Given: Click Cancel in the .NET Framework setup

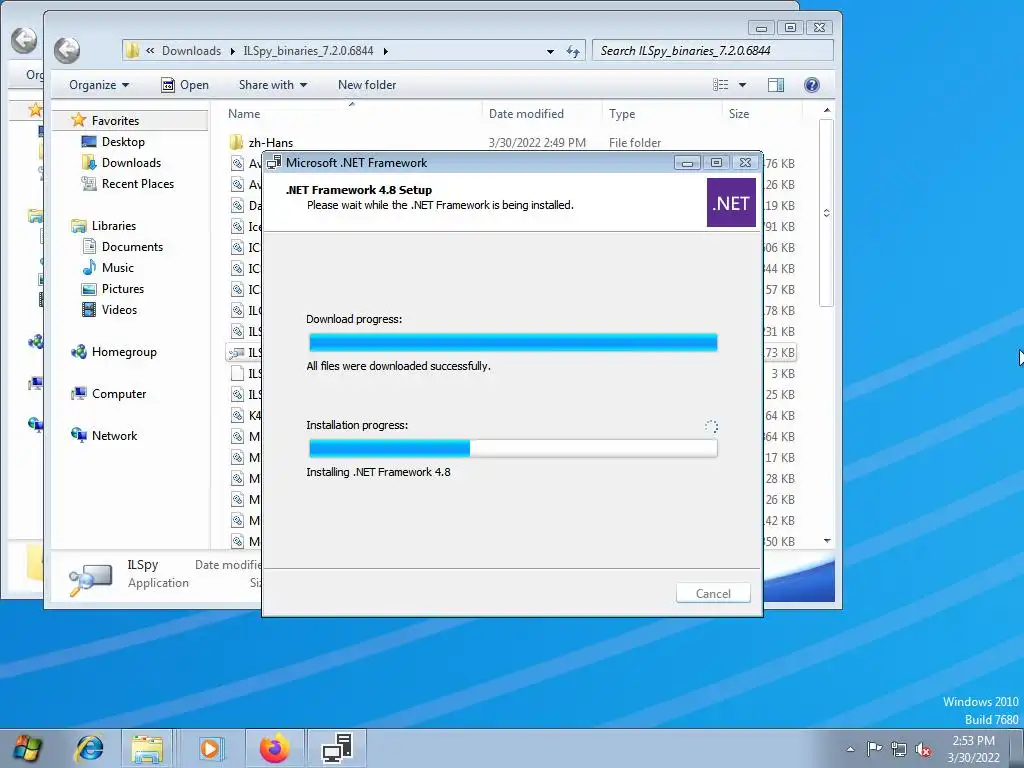Looking at the screenshot, I should coord(712,593).
